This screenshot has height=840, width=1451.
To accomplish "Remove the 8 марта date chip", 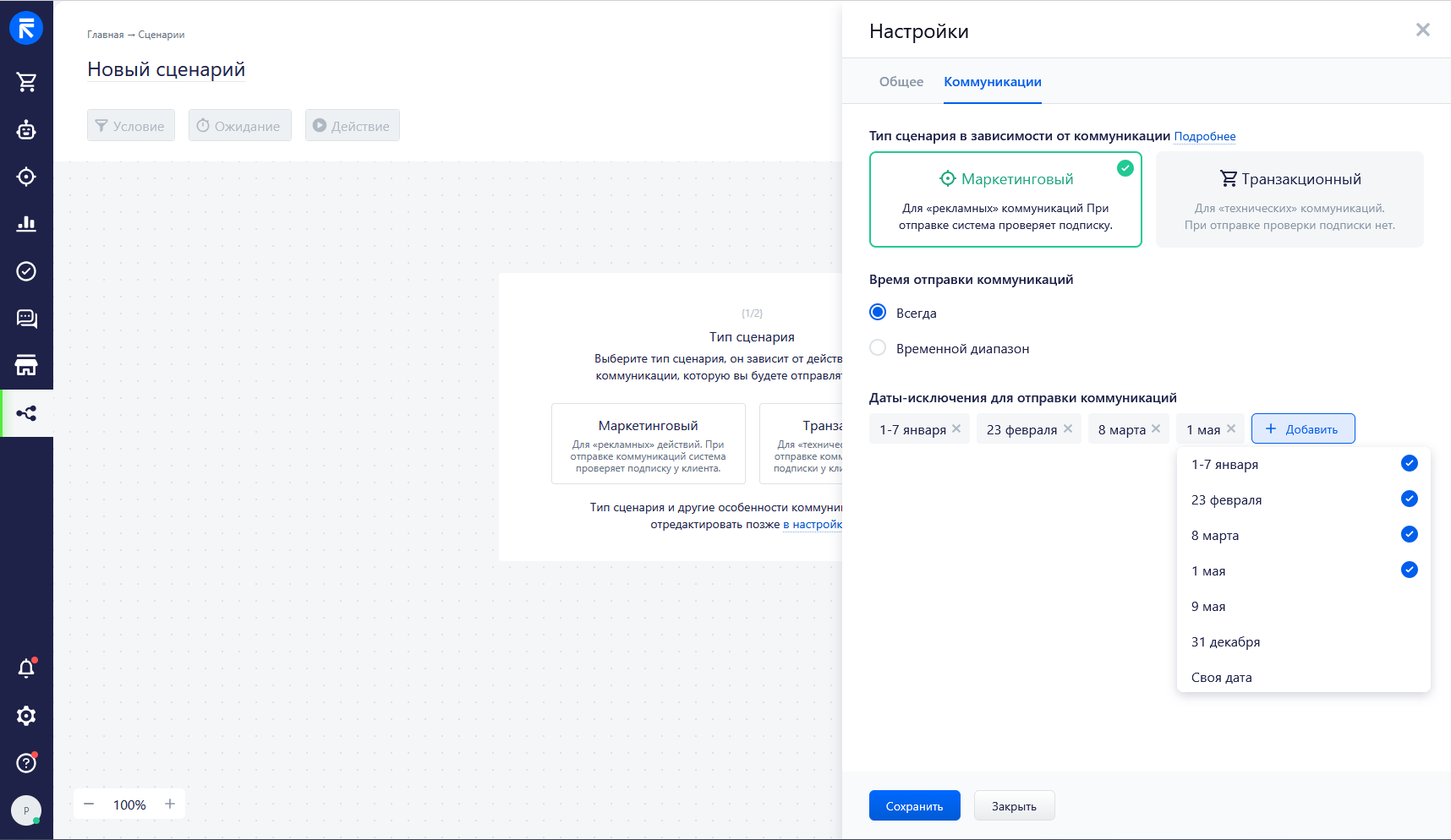I will (x=1156, y=428).
